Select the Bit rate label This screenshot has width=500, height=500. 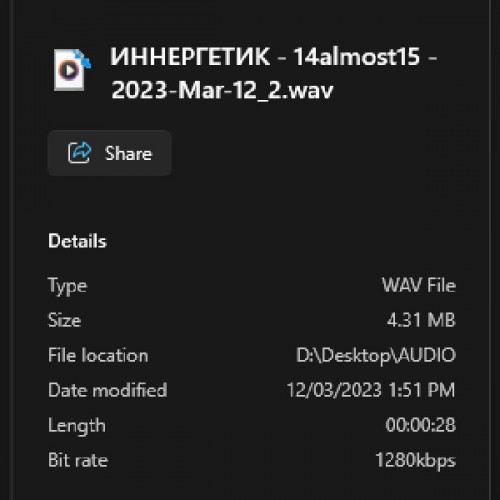coord(78,460)
